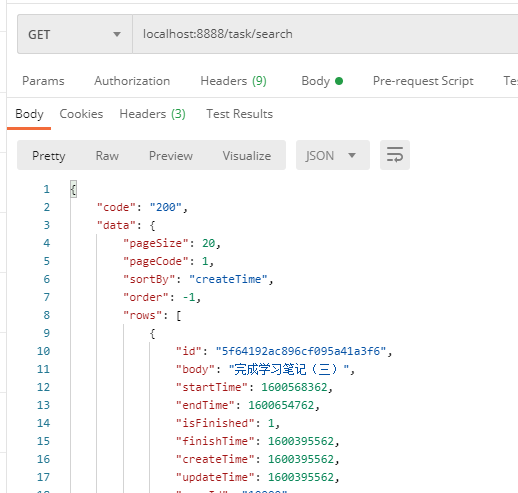
Task: Switch to the Authorization tab
Action: click(132, 81)
